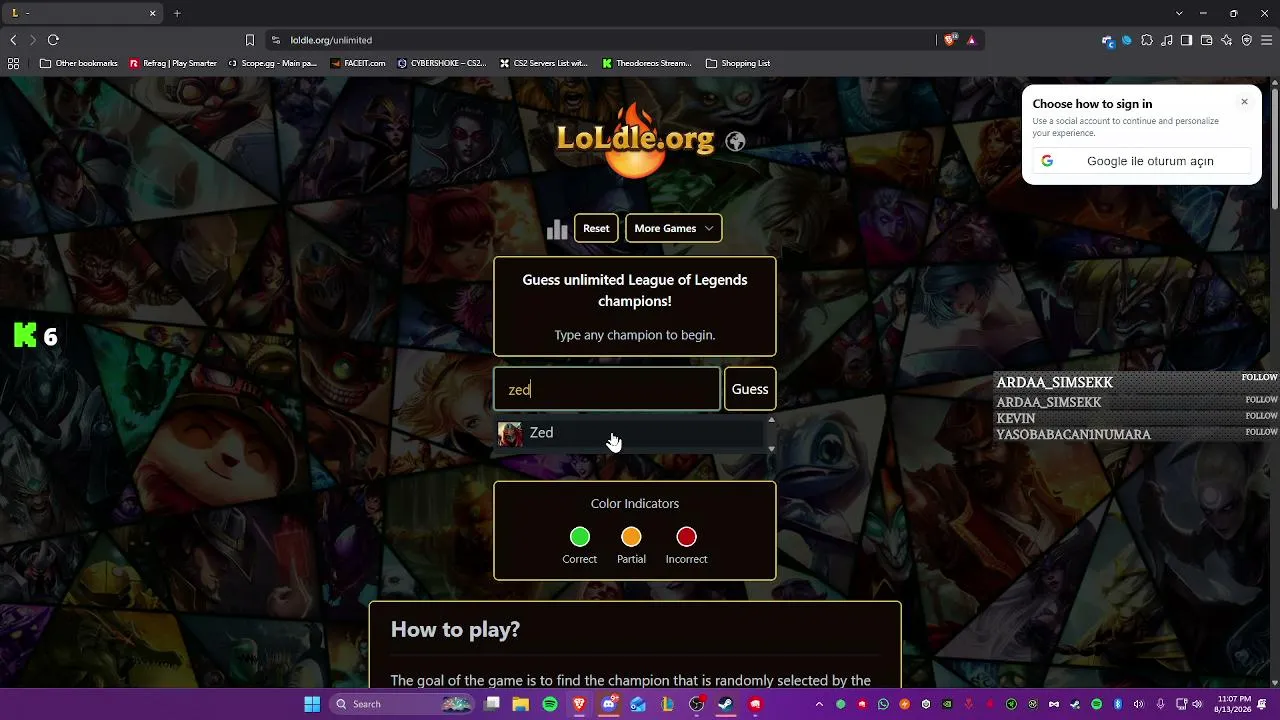The image size is (1280, 720).
Task: Go forward in browser history
Action: tap(33, 40)
